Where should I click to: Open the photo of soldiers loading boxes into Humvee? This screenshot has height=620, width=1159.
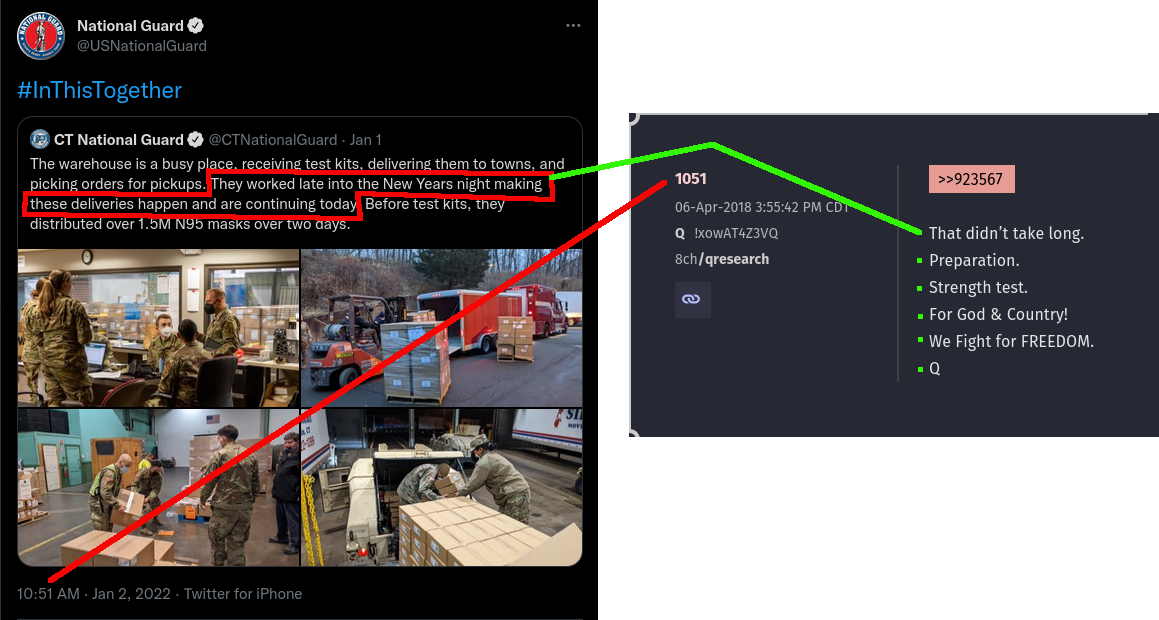point(441,488)
